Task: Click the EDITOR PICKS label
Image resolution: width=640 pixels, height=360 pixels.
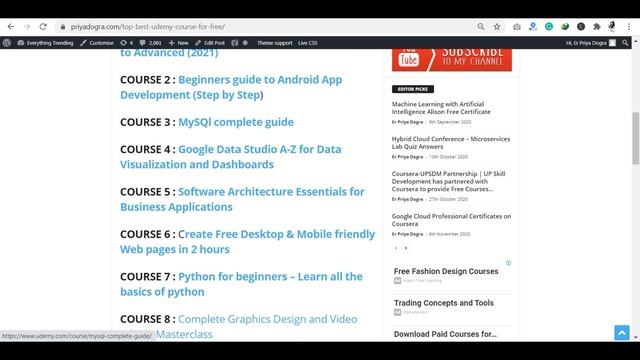Action: click(413, 89)
